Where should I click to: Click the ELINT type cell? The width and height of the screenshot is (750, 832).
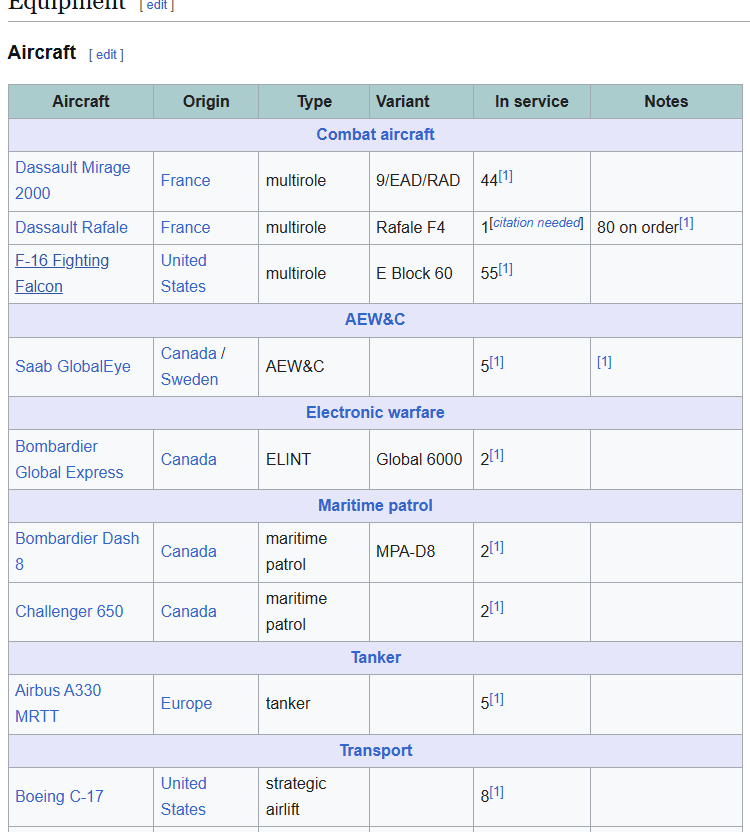(x=314, y=460)
